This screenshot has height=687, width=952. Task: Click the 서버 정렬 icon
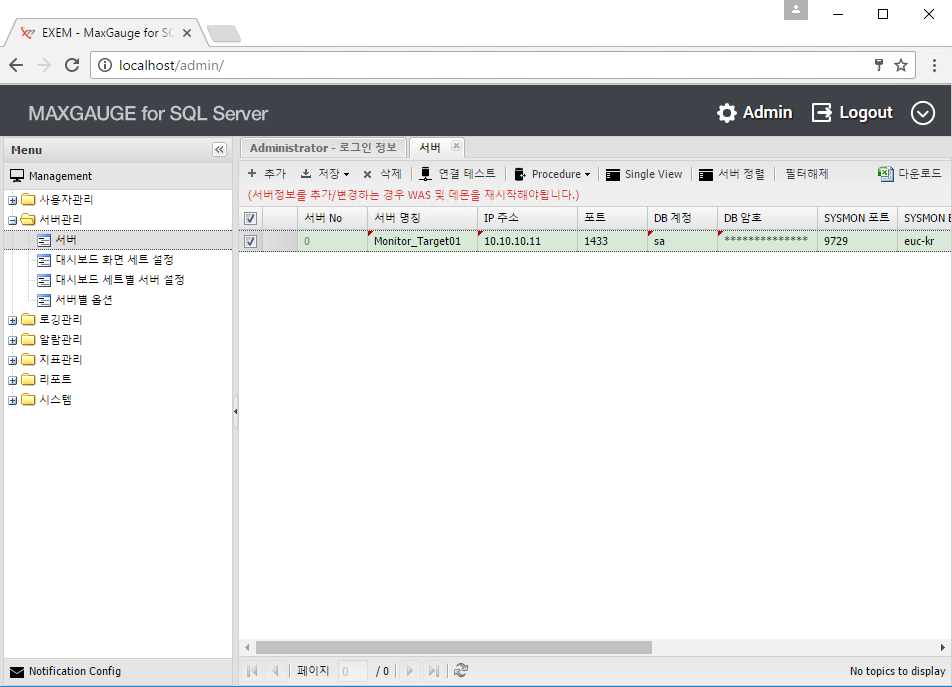point(706,175)
